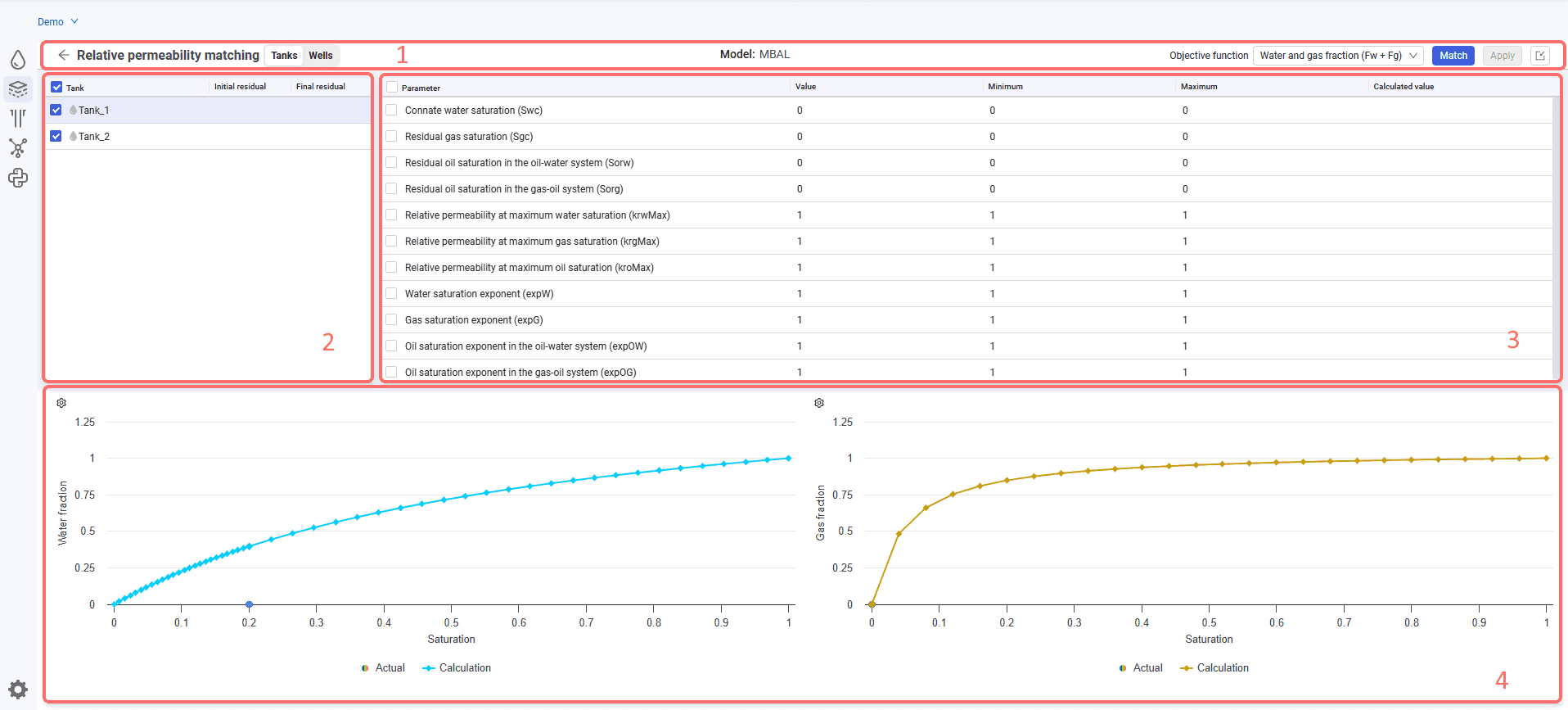Open the layered tanks icon in sidebar

pos(18,89)
